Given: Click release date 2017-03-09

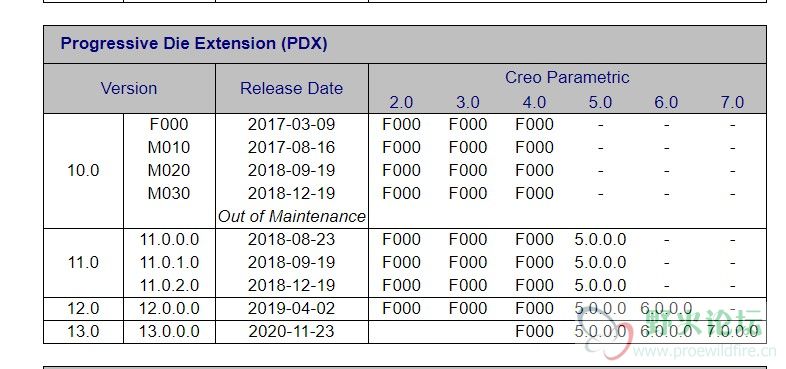Looking at the screenshot, I should pos(292,124).
